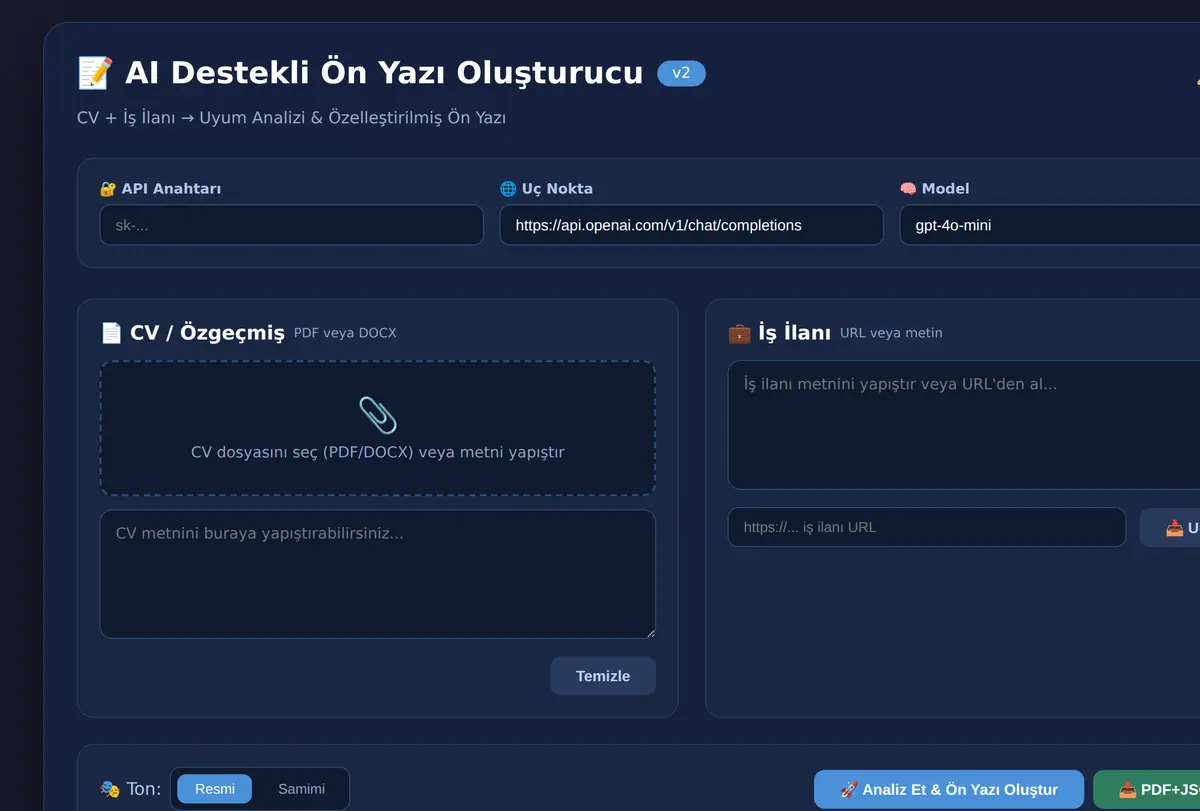Screen dimensions: 1200x811
Task: Click the lock icon by API Anahtarı
Action: click(x=108, y=188)
